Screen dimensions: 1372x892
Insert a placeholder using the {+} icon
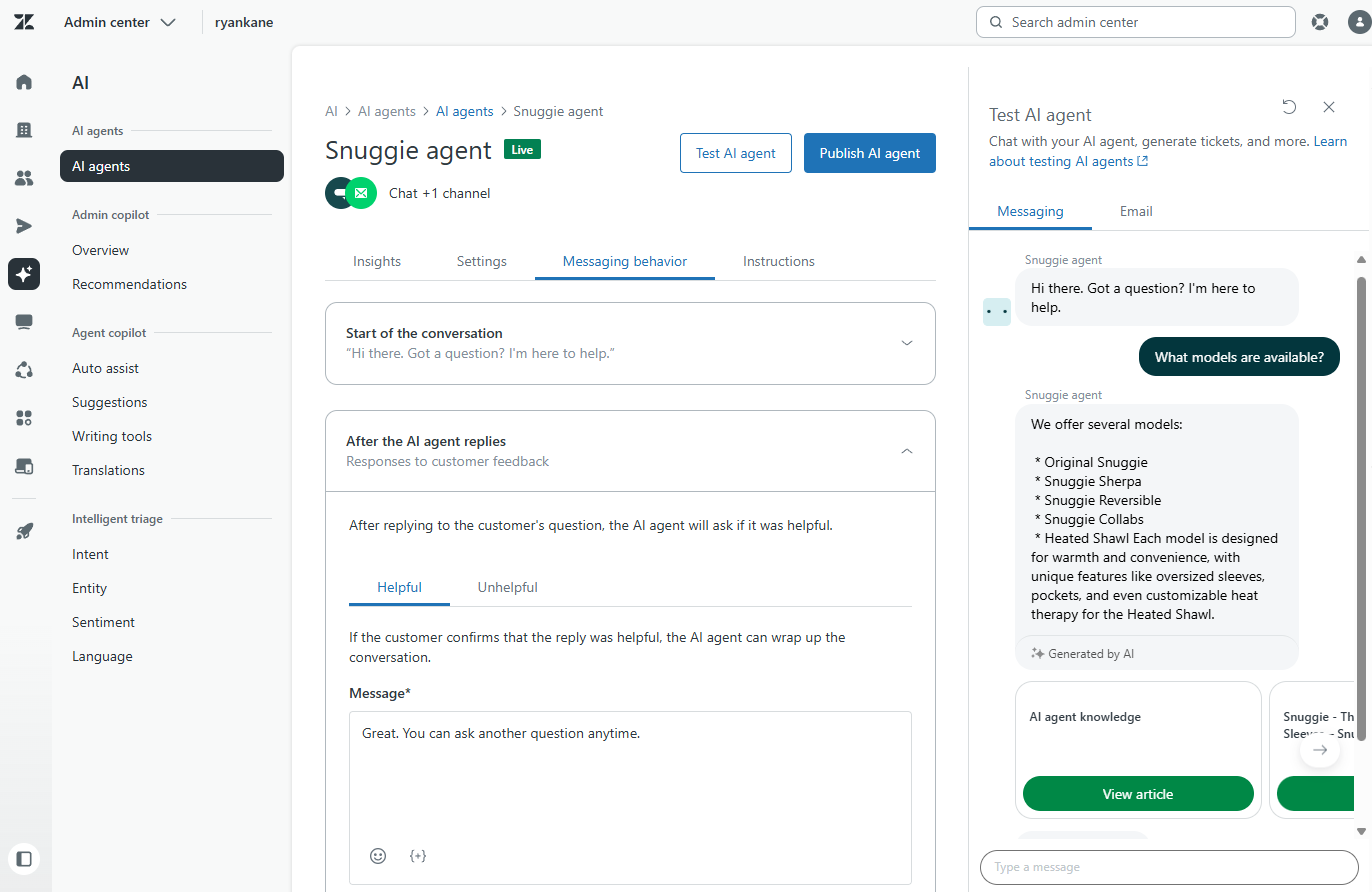pyautogui.click(x=418, y=856)
